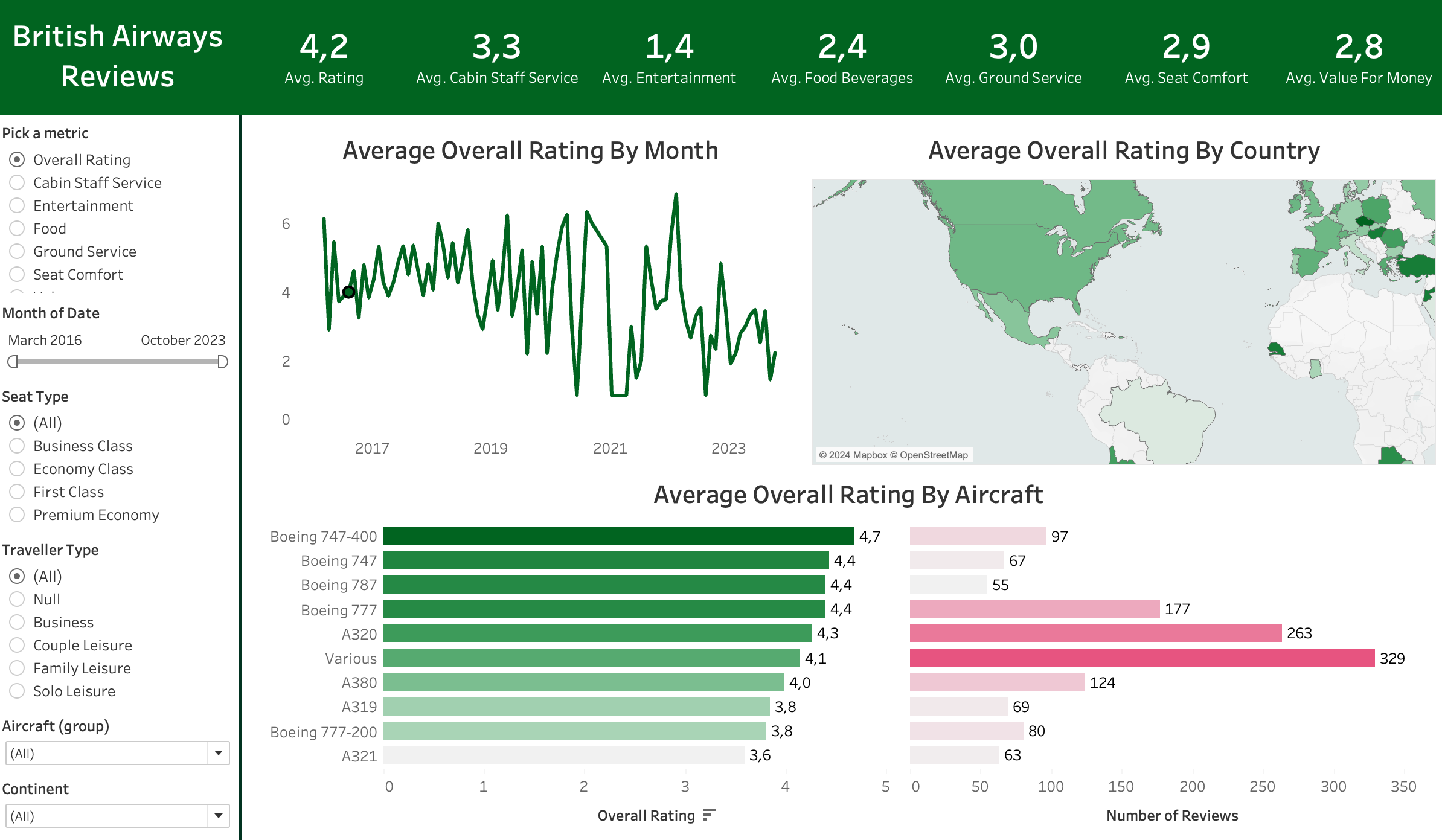Click the left handle of date slider
The height and width of the screenshot is (840, 1442).
pos(12,362)
